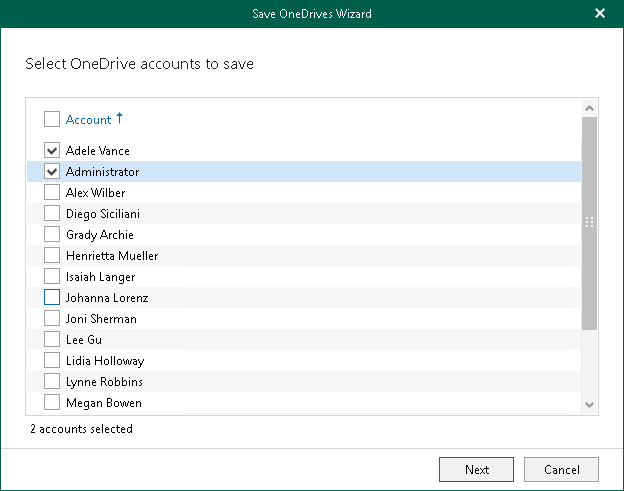Click the Account column sort arrow
Screen dimensions: 624x491
pyautogui.click(x=120, y=118)
